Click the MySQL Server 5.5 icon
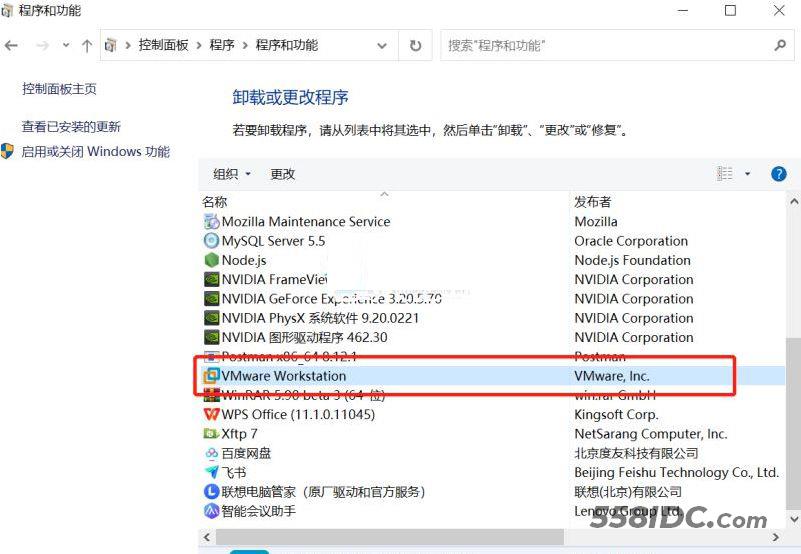801x554 pixels. [211, 241]
